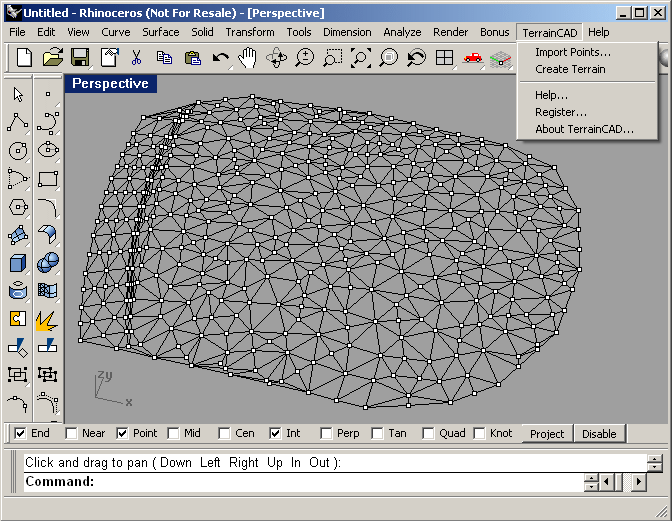
Task: Click the Cut scissors icon
Action: tap(136, 57)
